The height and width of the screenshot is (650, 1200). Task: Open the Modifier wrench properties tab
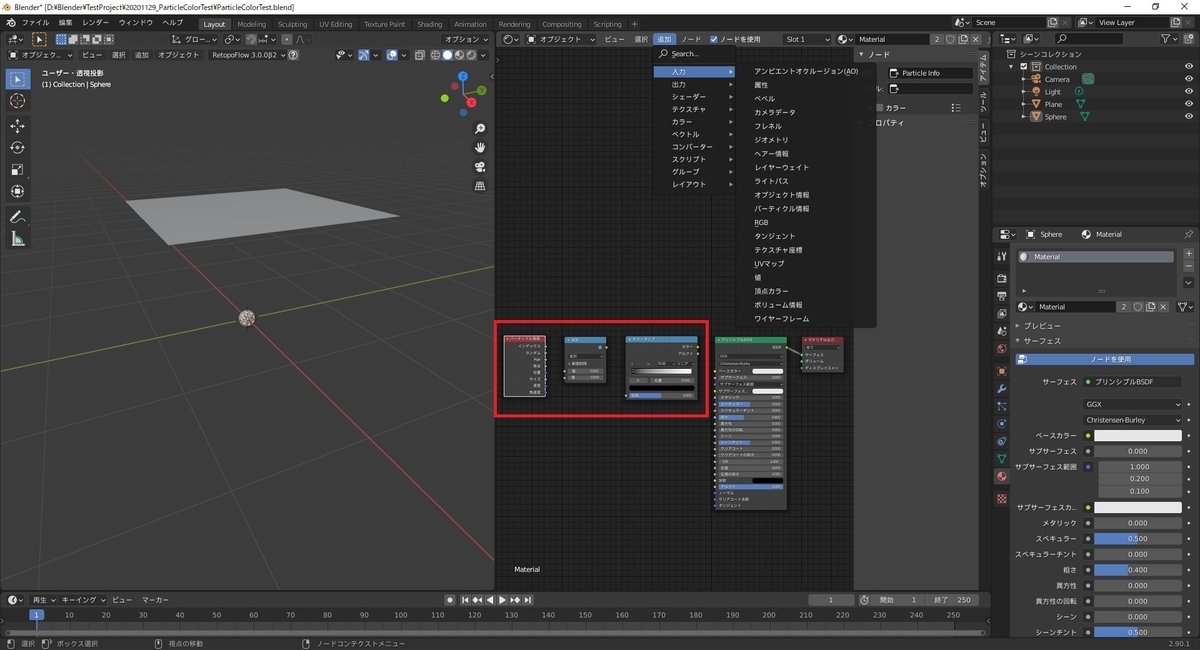coord(1002,388)
